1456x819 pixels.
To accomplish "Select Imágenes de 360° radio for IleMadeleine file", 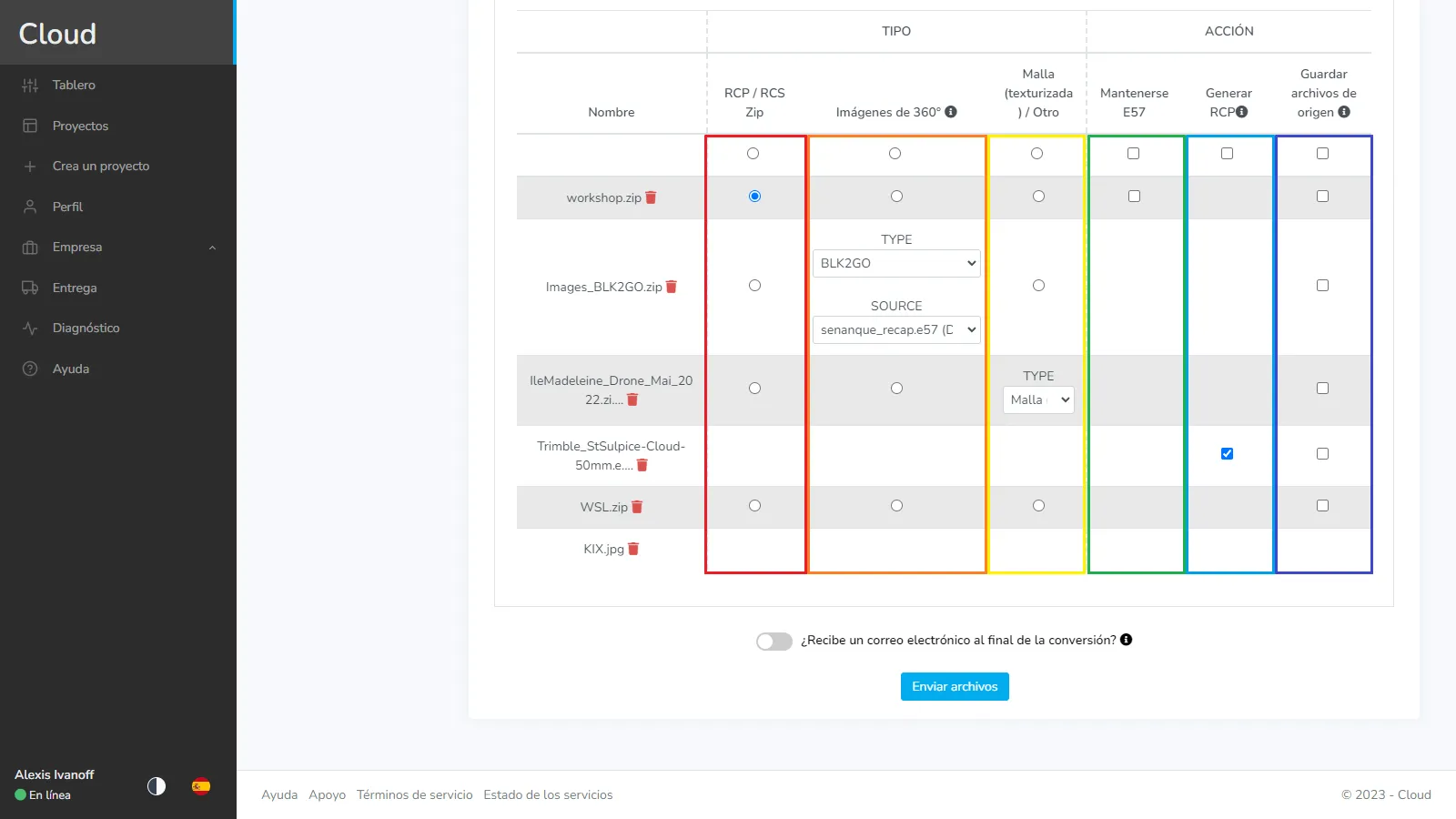I will point(896,389).
